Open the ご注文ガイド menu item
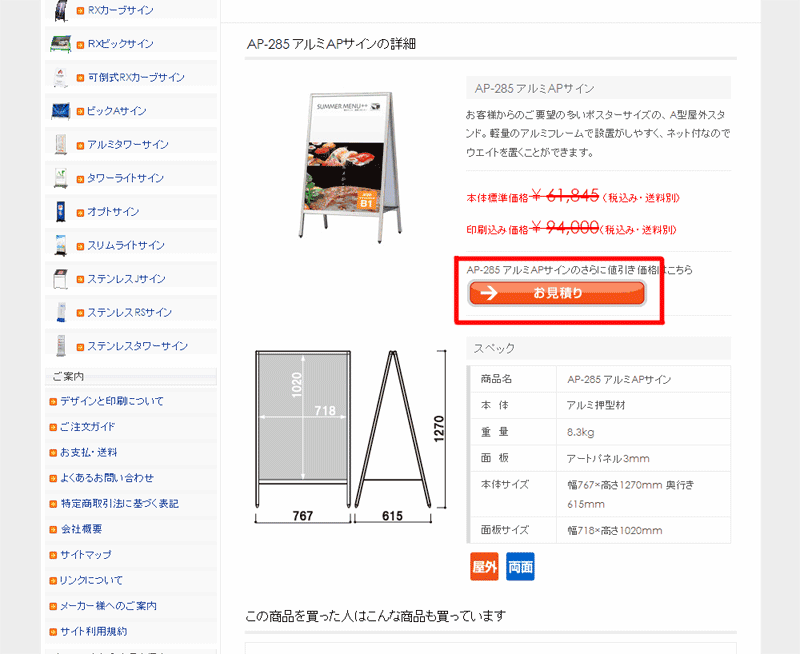800x654 pixels. [x=87, y=427]
